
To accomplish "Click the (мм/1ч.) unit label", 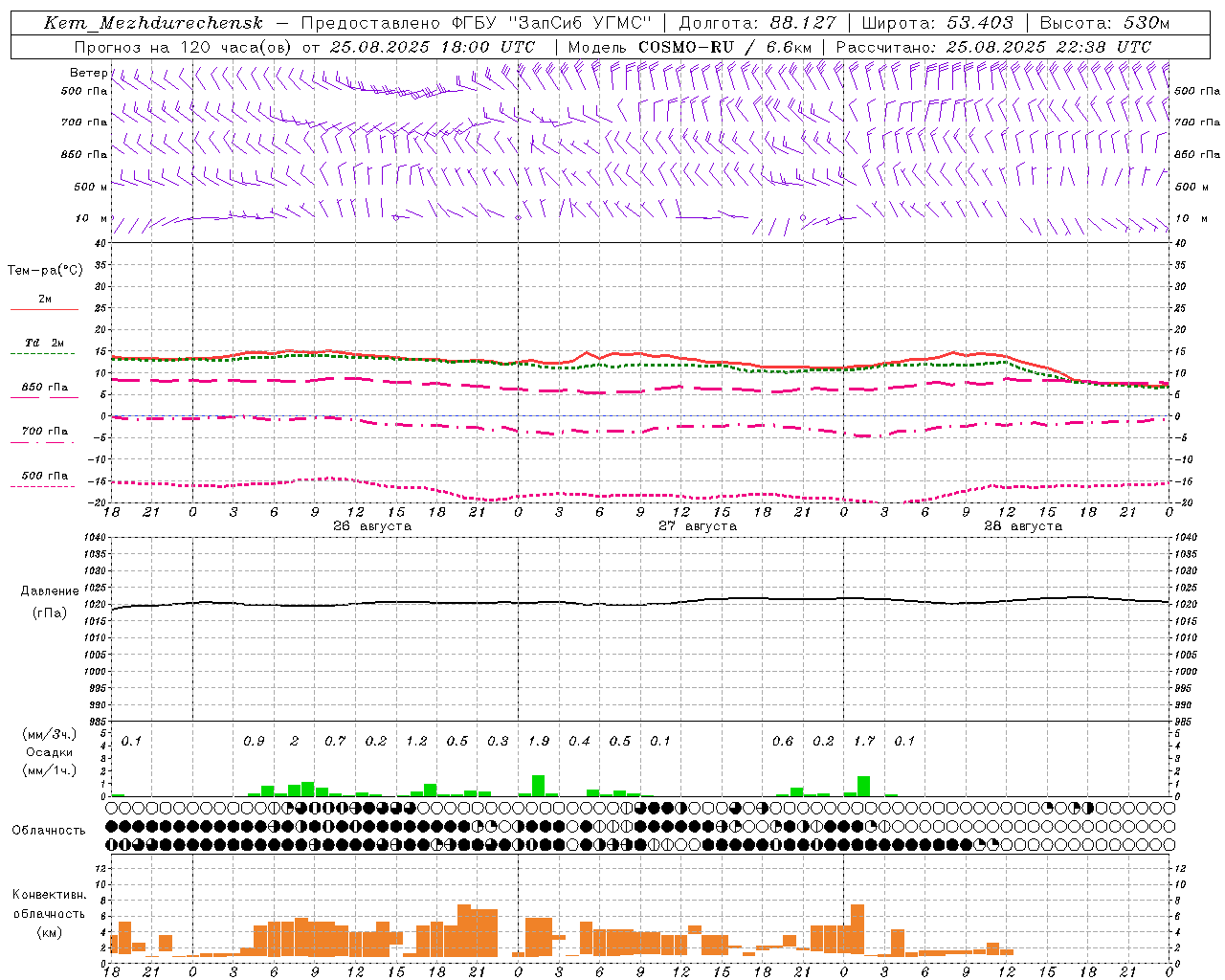I will click(49, 770).
